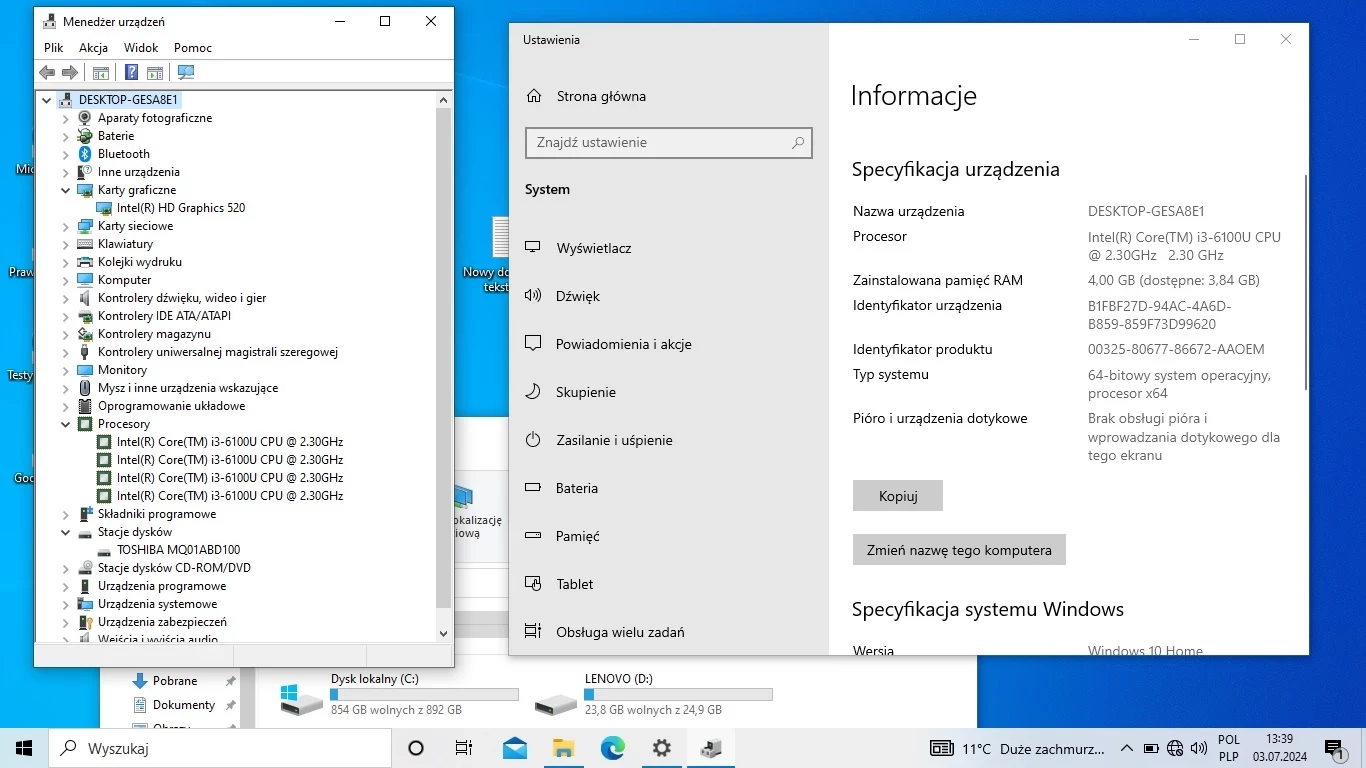Select the DESKTOP-GESA8E1 root node
1366x768 pixels.
coord(129,100)
